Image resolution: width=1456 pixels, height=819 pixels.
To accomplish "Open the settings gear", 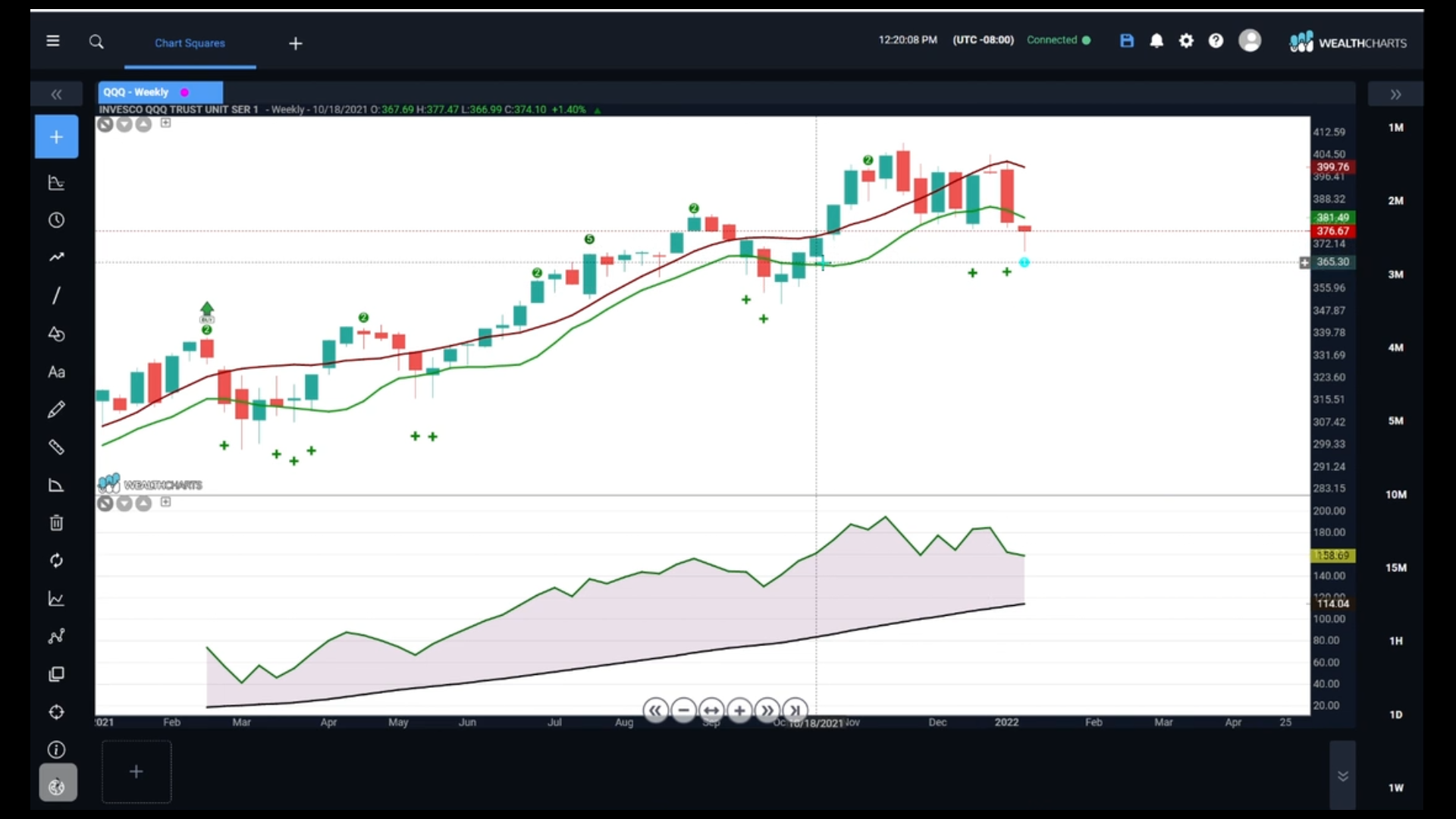I will click(1186, 41).
